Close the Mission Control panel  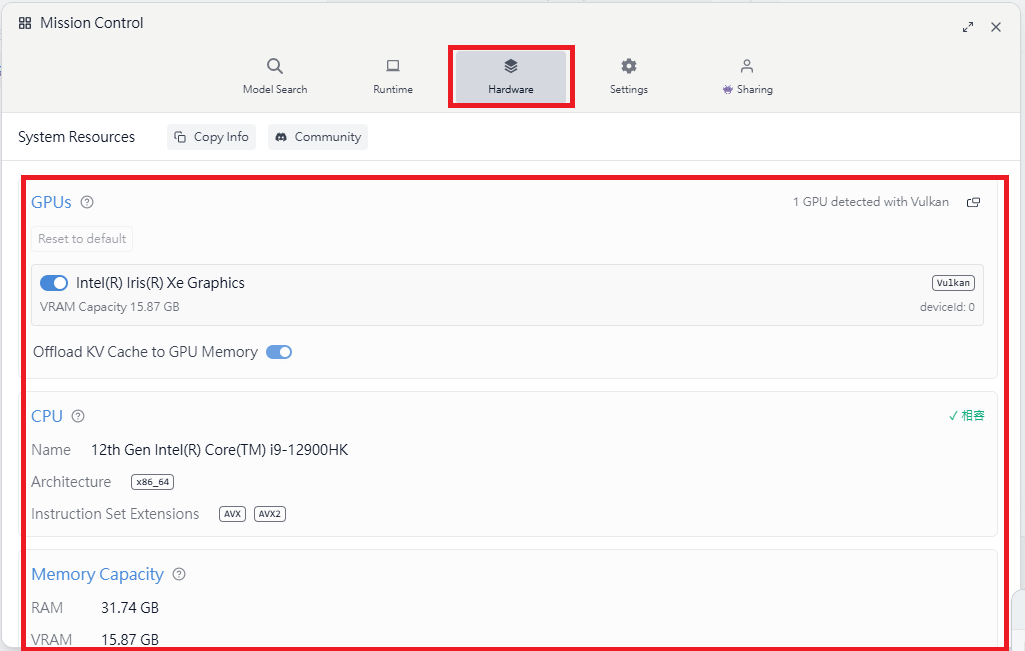(x=996, y=27)
